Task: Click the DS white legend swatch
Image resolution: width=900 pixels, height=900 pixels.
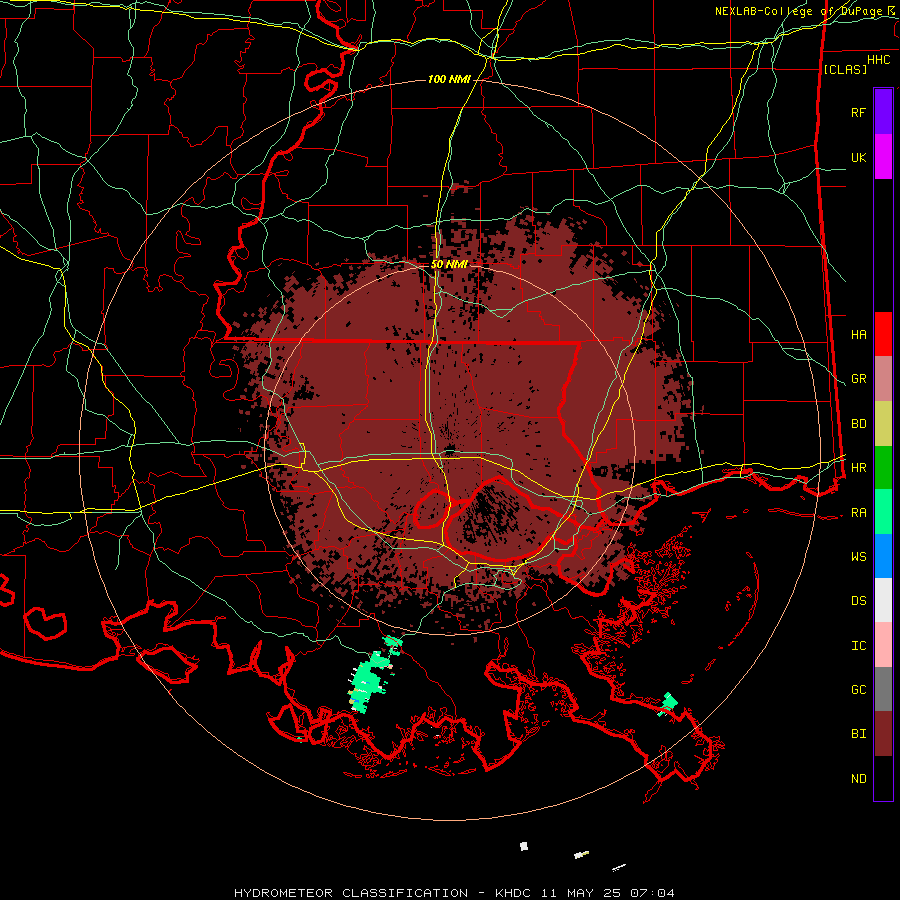Action: [883, 600]
